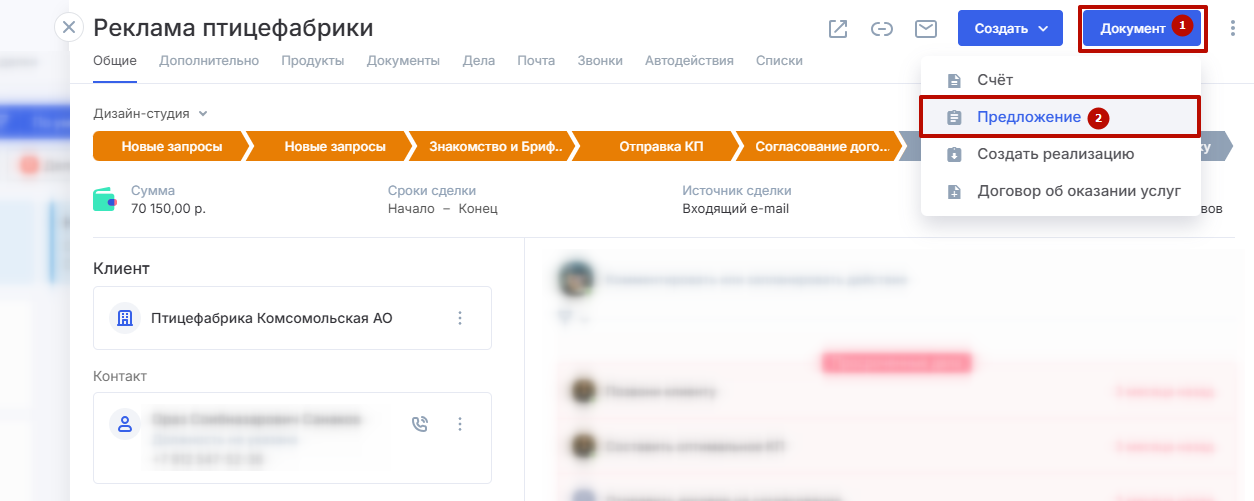Switch to the Общие tab
Image resolution: width=1254 pixels, height=501 pixels.
coord(115,61)
